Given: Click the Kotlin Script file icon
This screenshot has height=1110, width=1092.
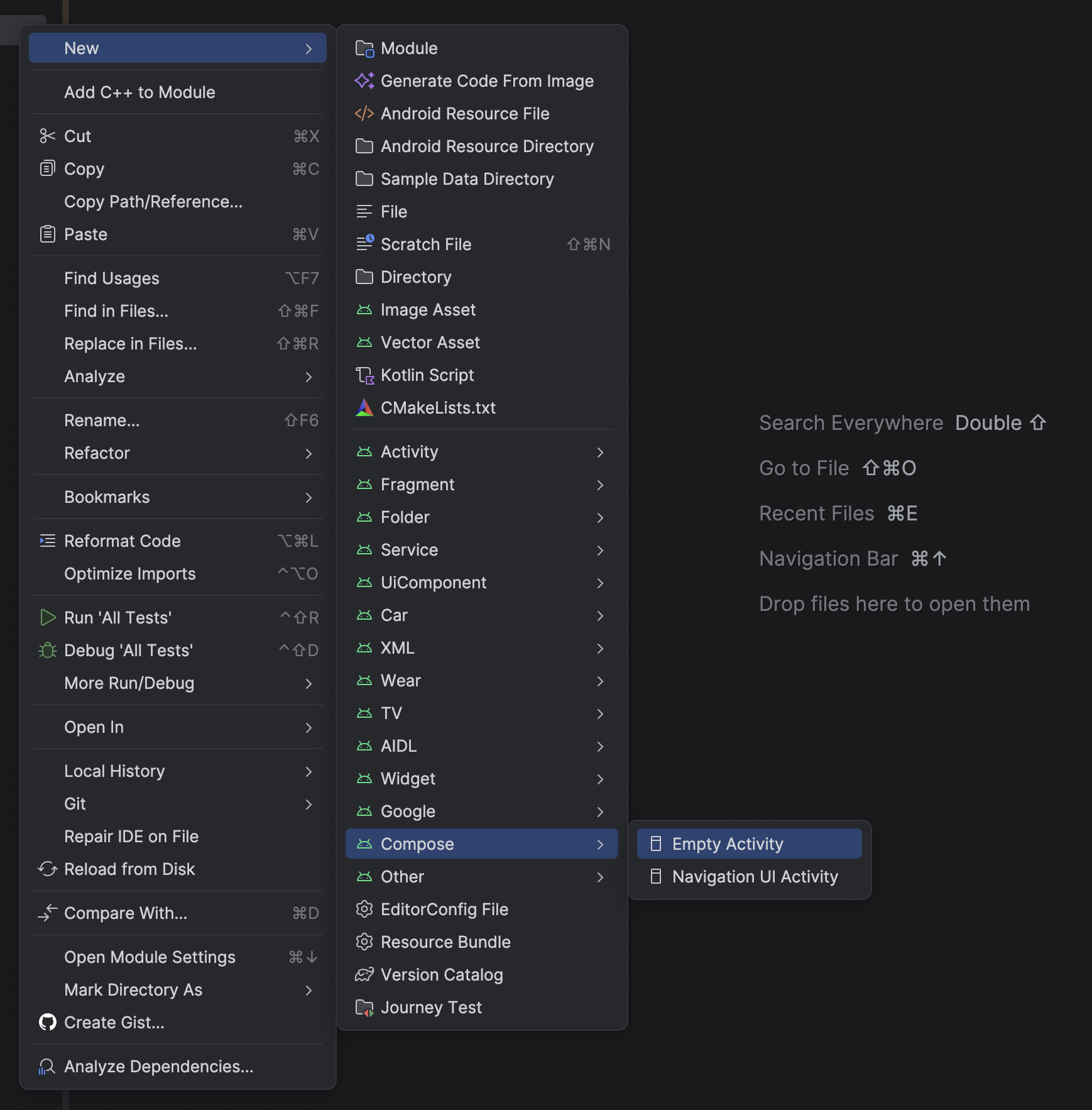Looking at the screenshot, I should [364, 375].
